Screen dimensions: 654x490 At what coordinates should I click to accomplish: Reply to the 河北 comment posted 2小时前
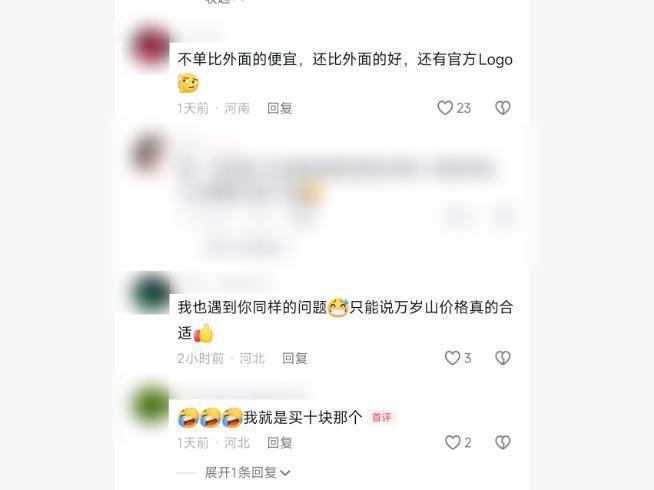[294, 358]
